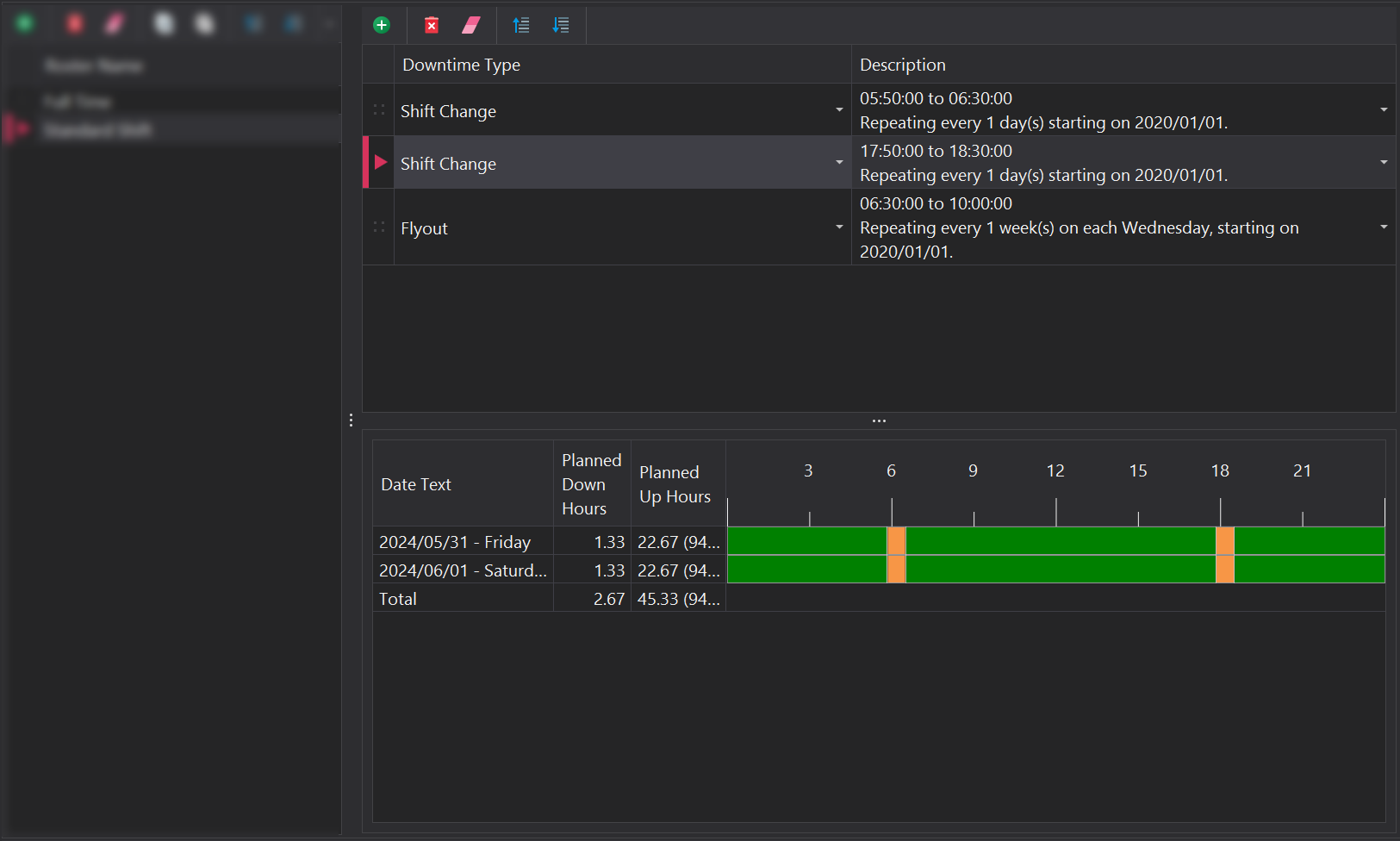Image resolution: width=1400 pixels, height=841 pixels.
Task: Click the green add downtime button
Action: coord(382,25)
